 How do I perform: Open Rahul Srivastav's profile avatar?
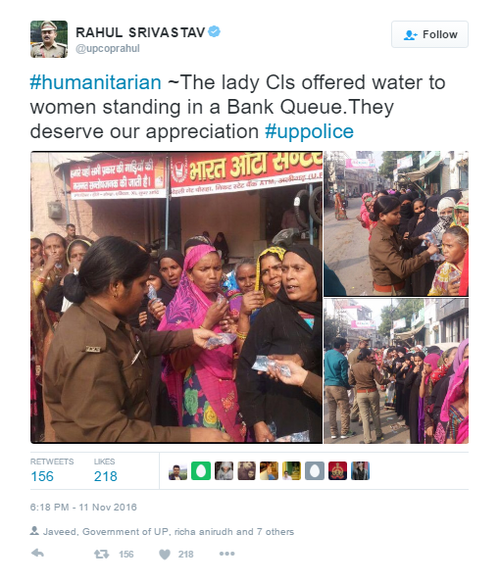(49, 39)
